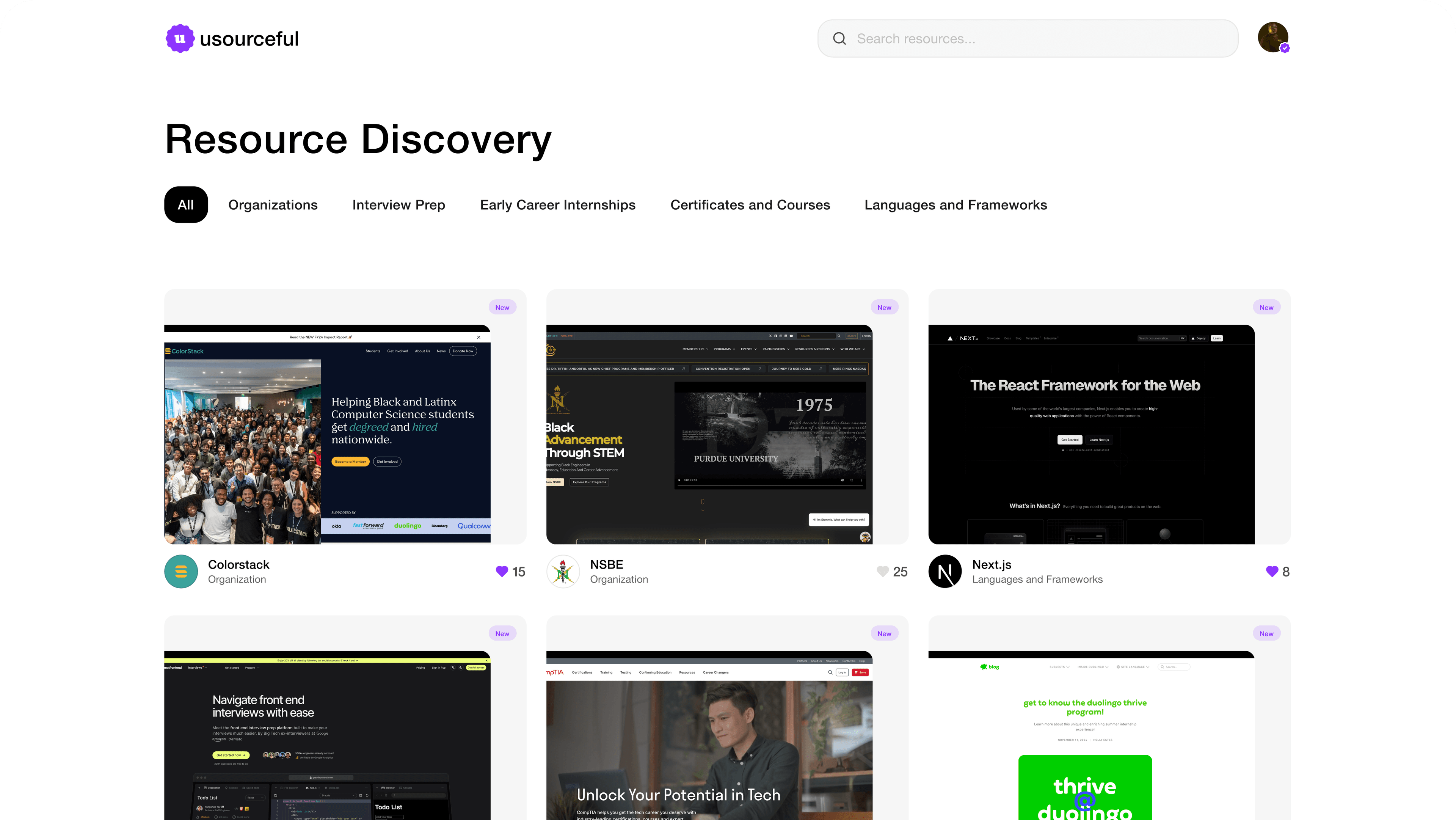Click the Colorstack like count 15
The image size is (1456, 820).
point(519,572)
